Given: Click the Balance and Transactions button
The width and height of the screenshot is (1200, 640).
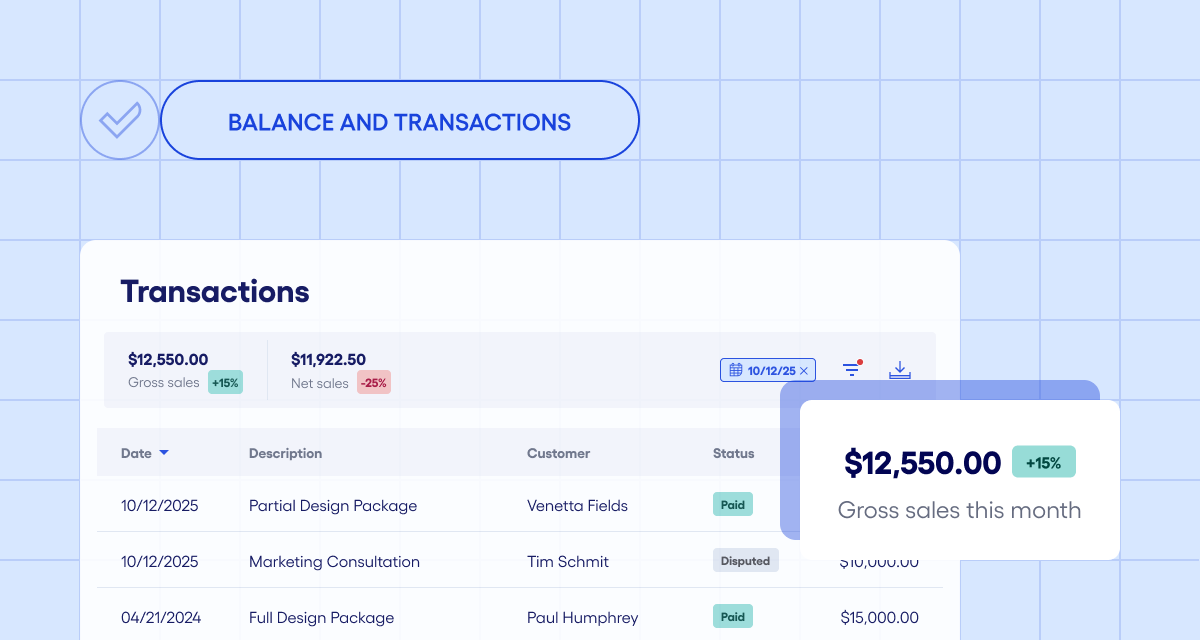Looking at the screenshot, I should coord(400,120).
